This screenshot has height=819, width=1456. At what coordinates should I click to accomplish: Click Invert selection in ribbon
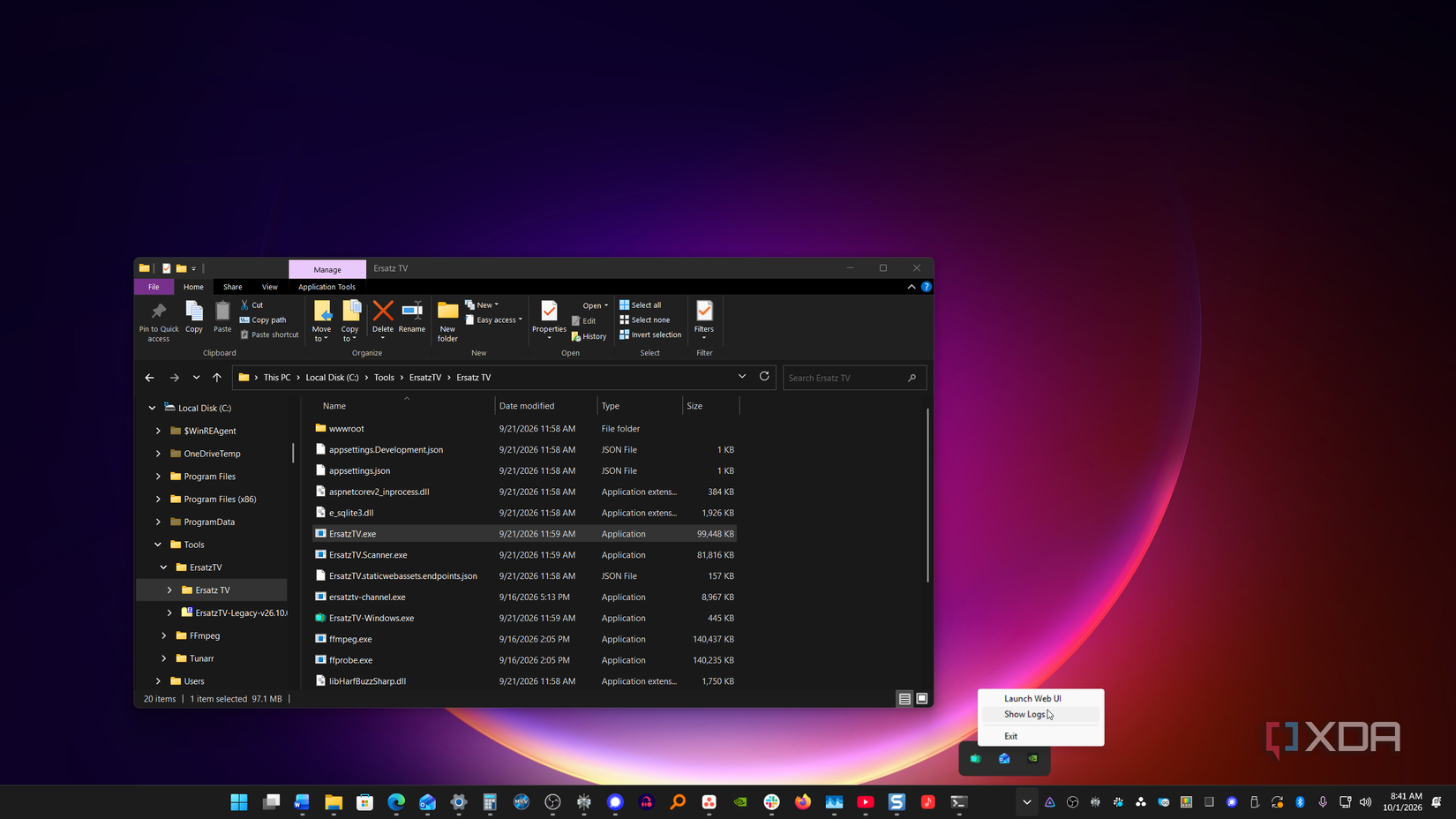click(650, 335)
